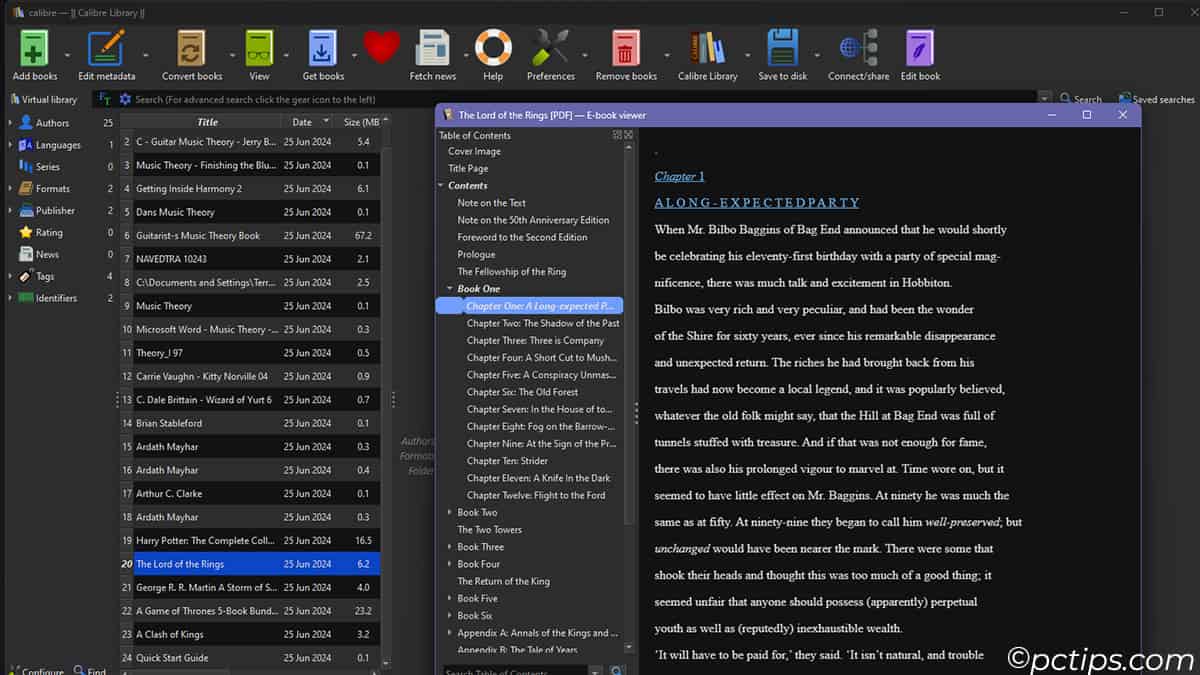Click the Get books icon
This screenshot has height=675, width=1200.
point(321,47)
